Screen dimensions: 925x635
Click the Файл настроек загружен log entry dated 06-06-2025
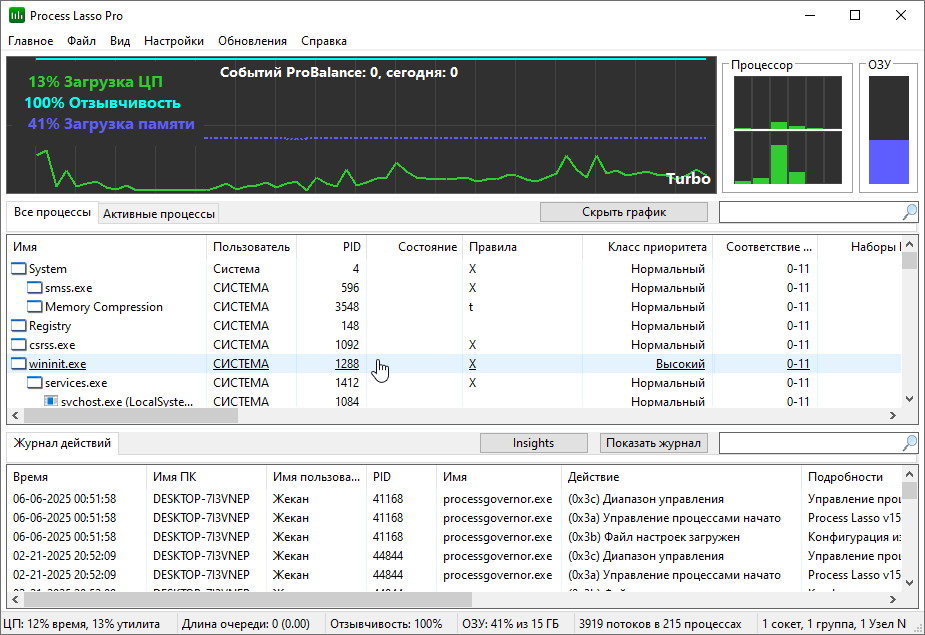pos(454,537)
